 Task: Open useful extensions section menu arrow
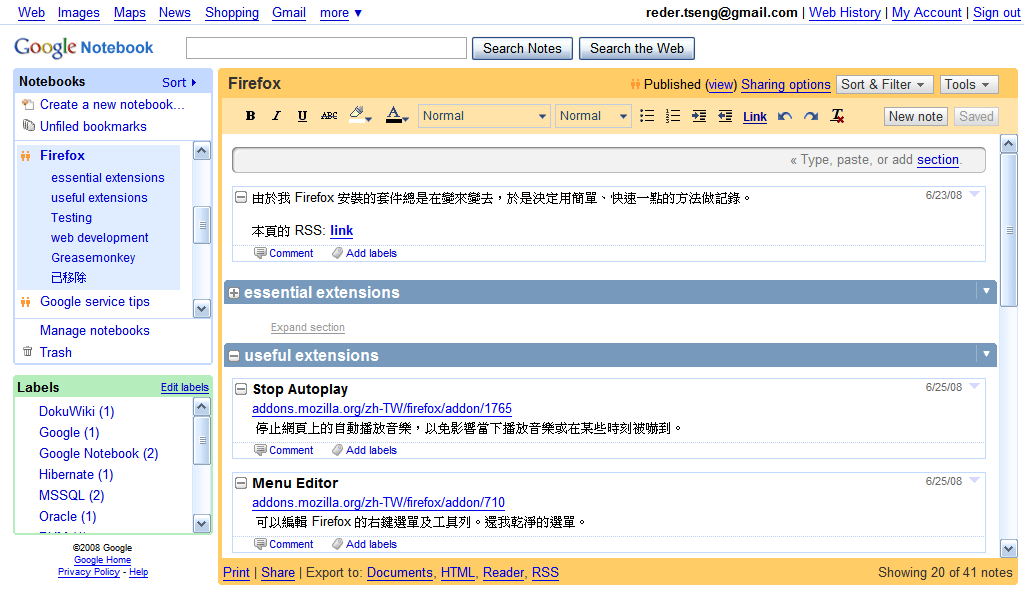pos(986,353)
